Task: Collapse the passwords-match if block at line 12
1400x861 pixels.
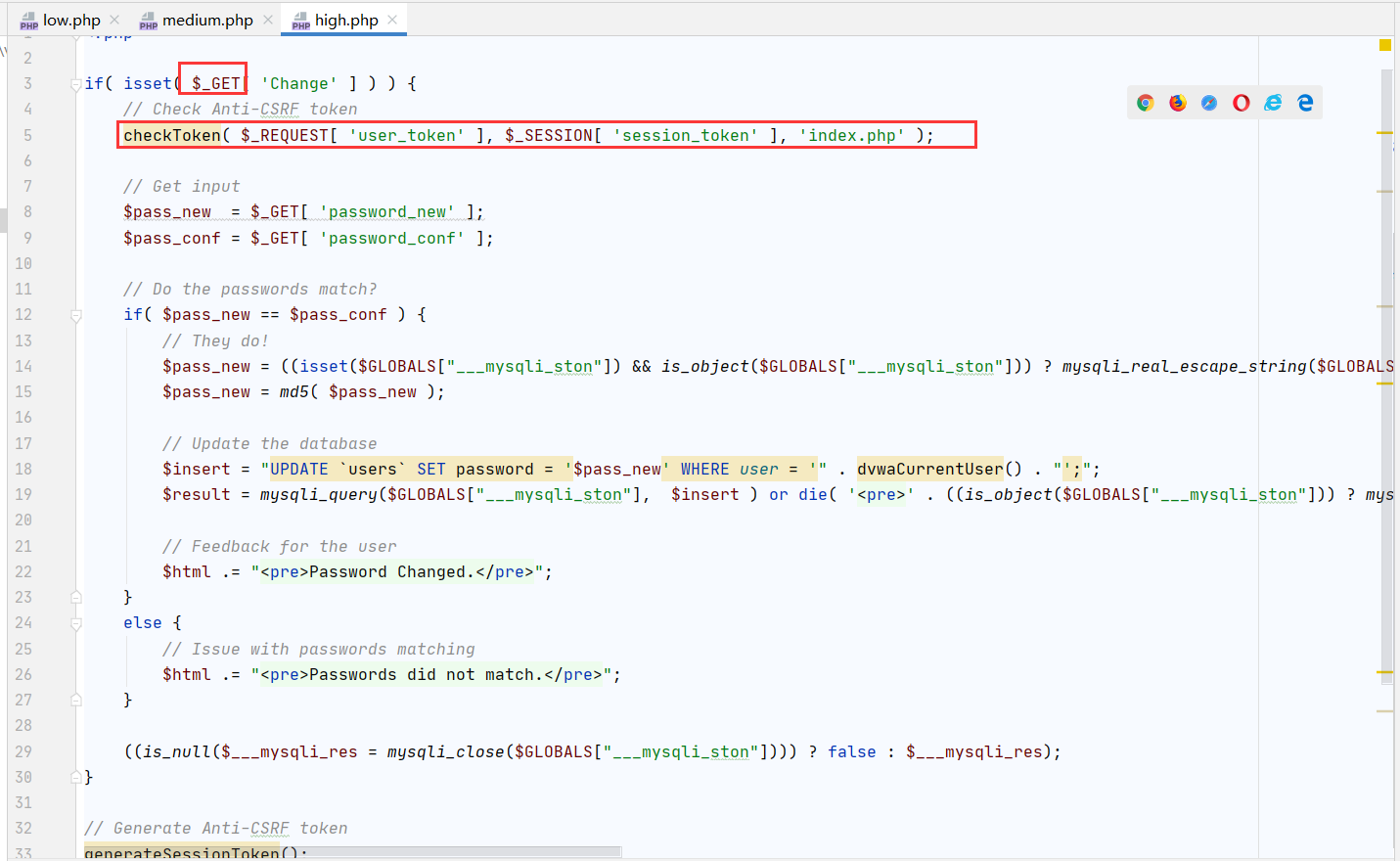Action: pos(76,316)
